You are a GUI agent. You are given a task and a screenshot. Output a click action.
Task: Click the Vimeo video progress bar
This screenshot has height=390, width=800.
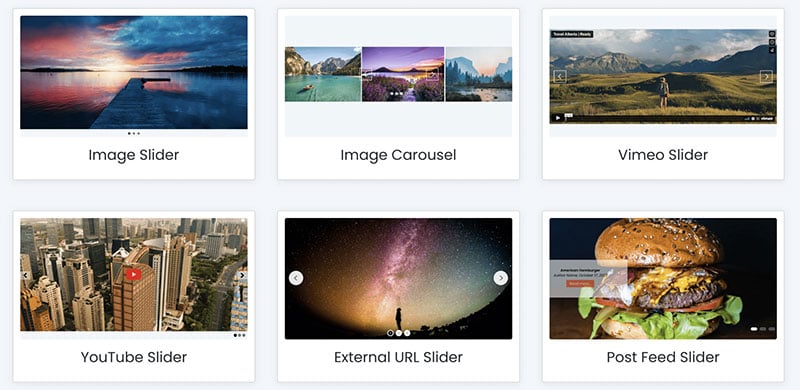coord(657,118)
